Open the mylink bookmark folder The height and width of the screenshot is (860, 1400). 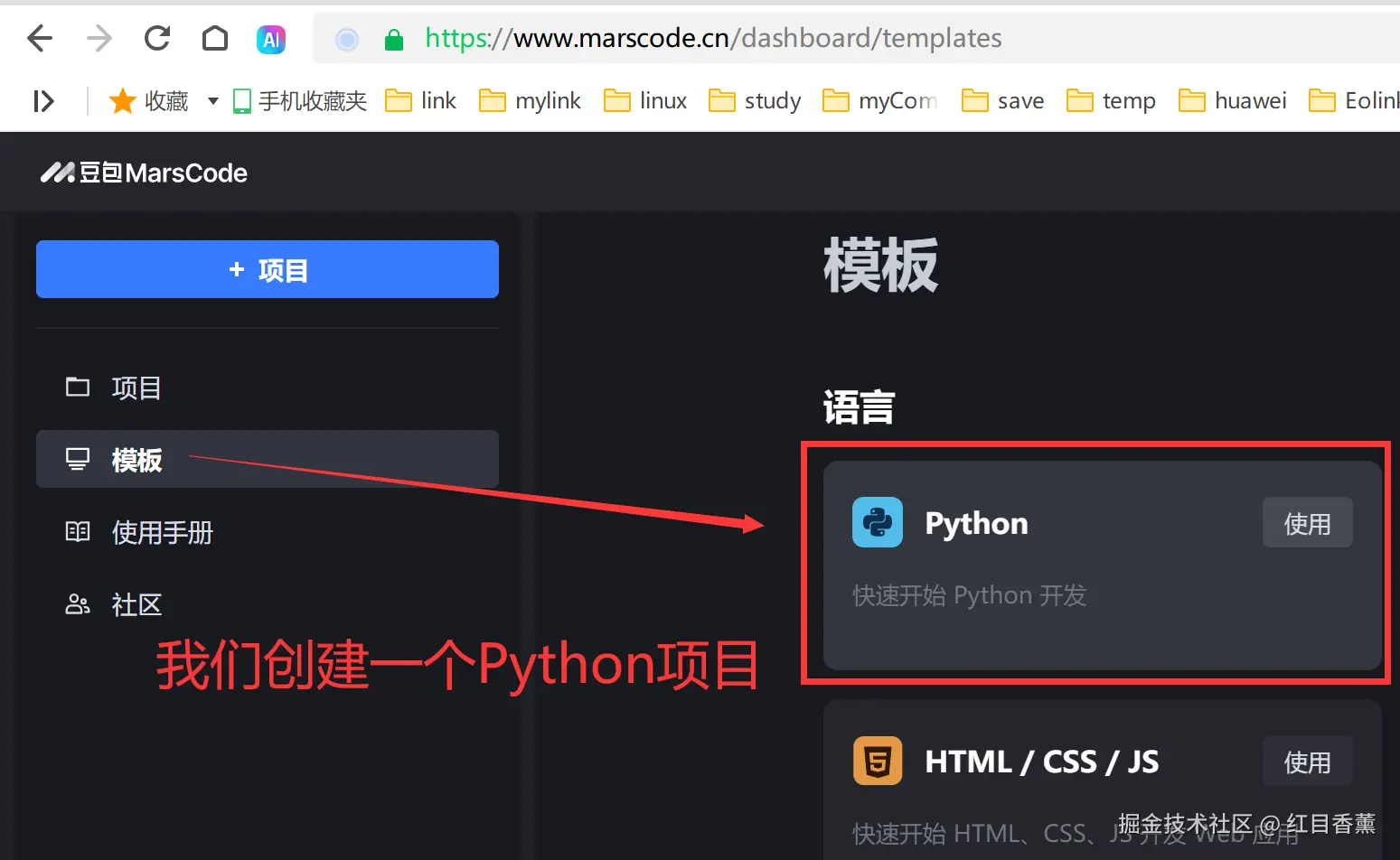click(x=530, y=100)
